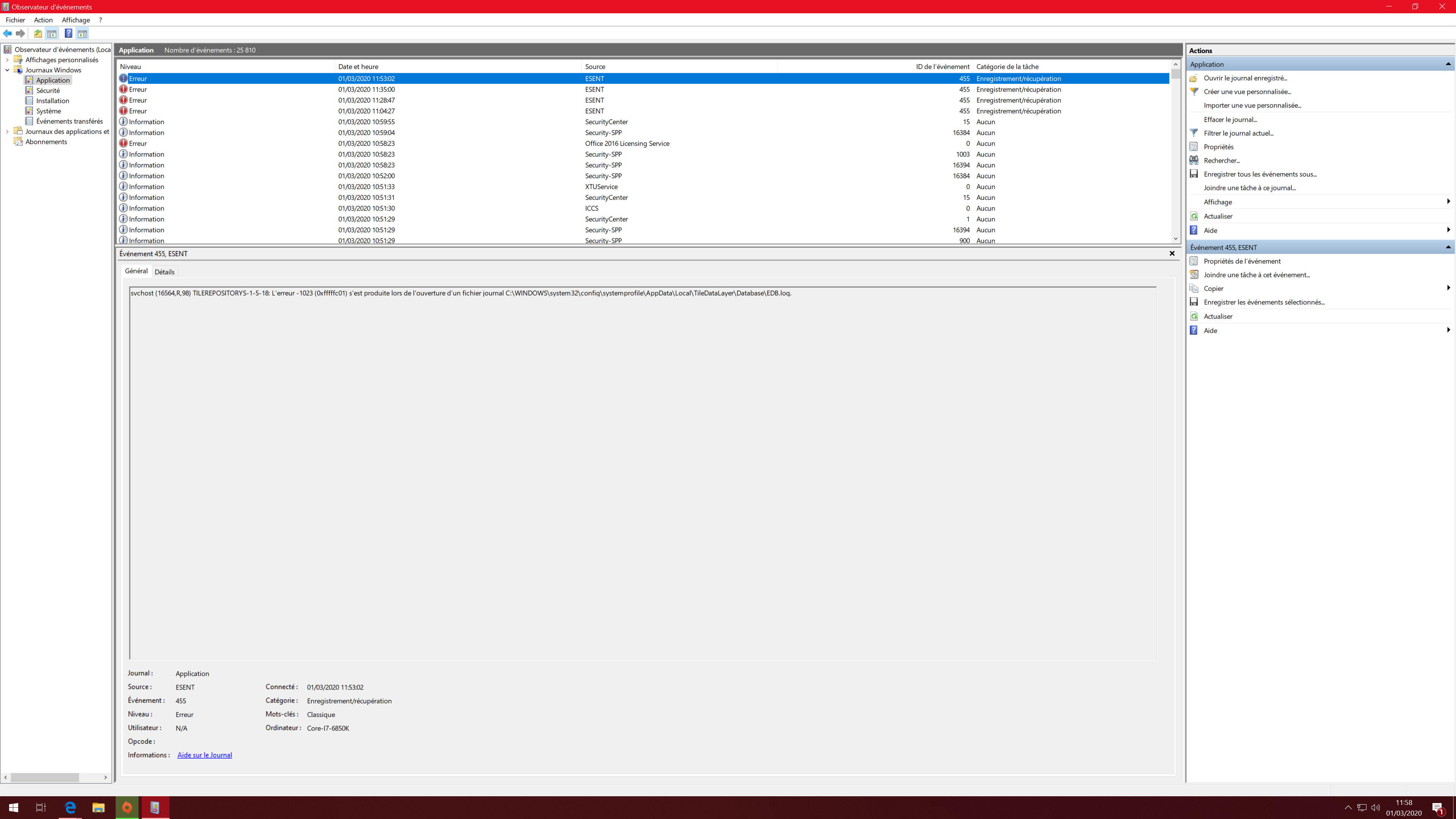Open Microsoft Edge from the taskbar
The width and height of the screenshot is (1456, 819).
pos(70,807)
